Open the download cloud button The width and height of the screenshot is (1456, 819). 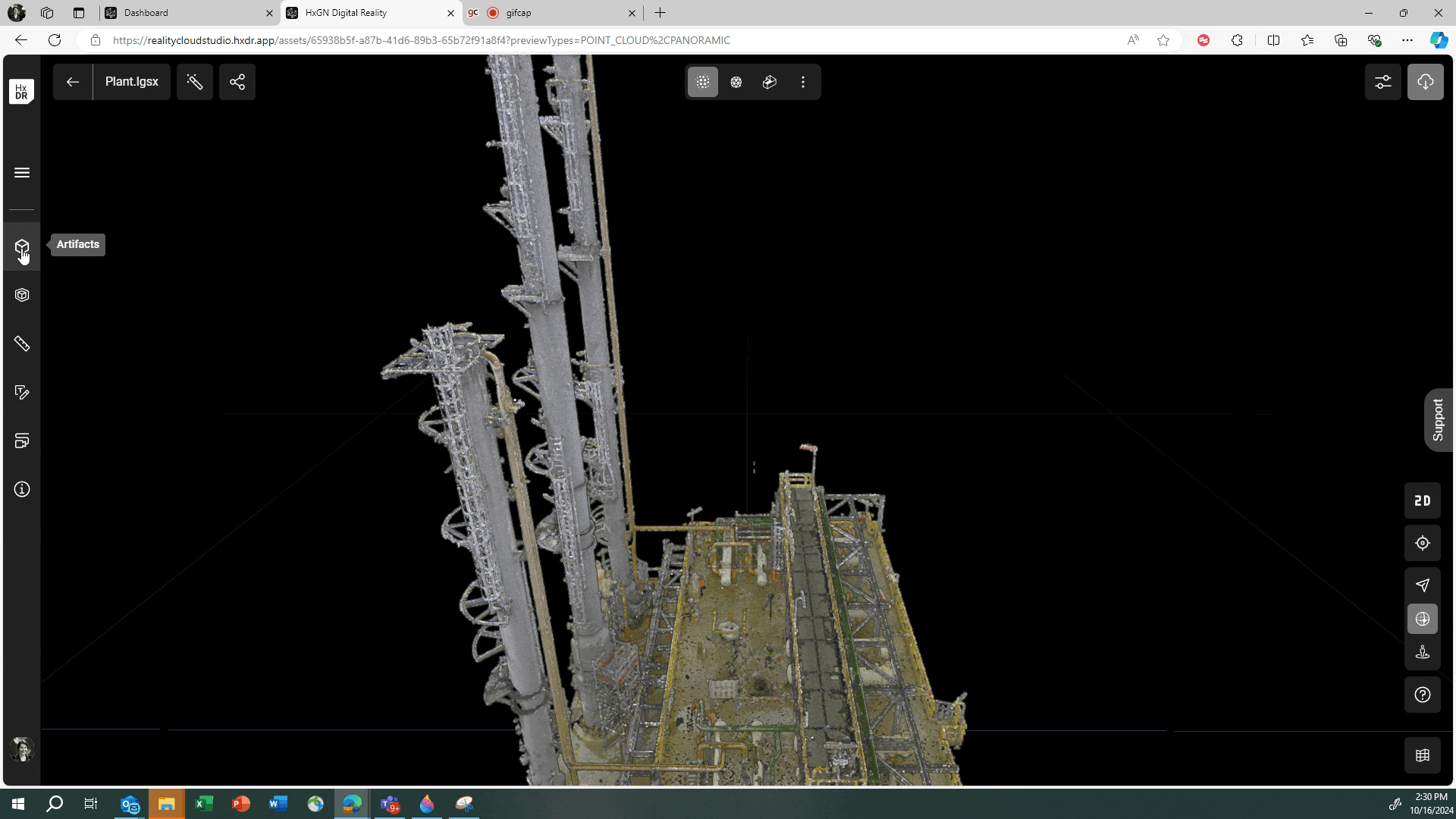1426,82
